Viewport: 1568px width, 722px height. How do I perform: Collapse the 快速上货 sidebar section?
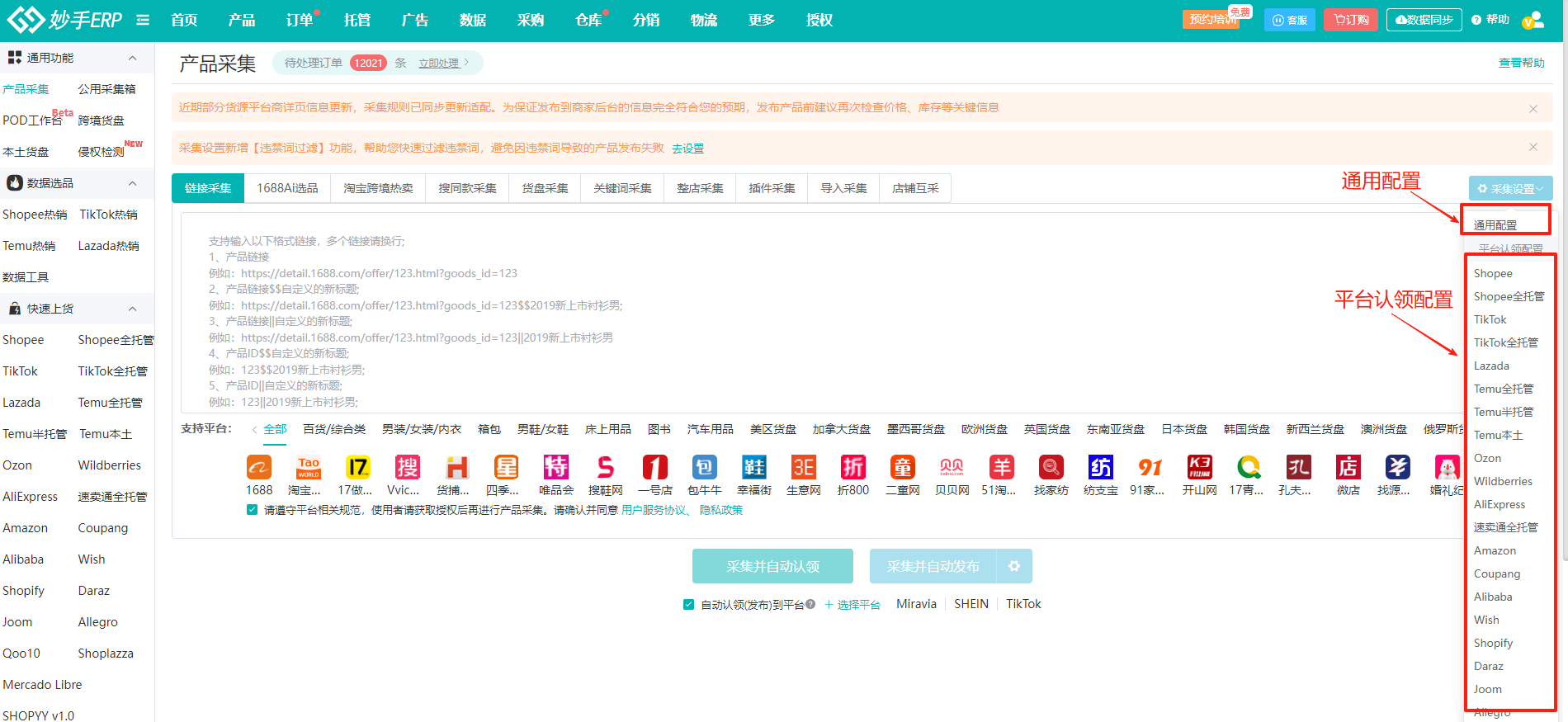[132, 309]
